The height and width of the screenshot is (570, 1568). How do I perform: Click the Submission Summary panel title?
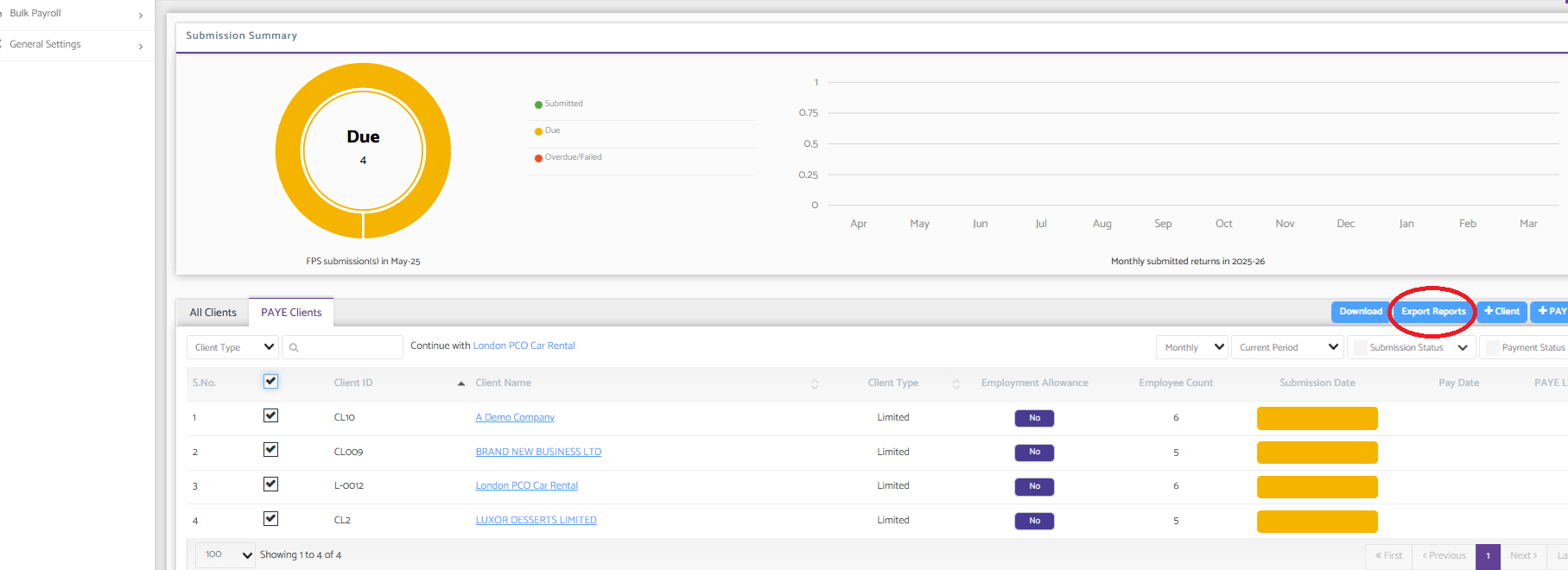coord(241,35)
